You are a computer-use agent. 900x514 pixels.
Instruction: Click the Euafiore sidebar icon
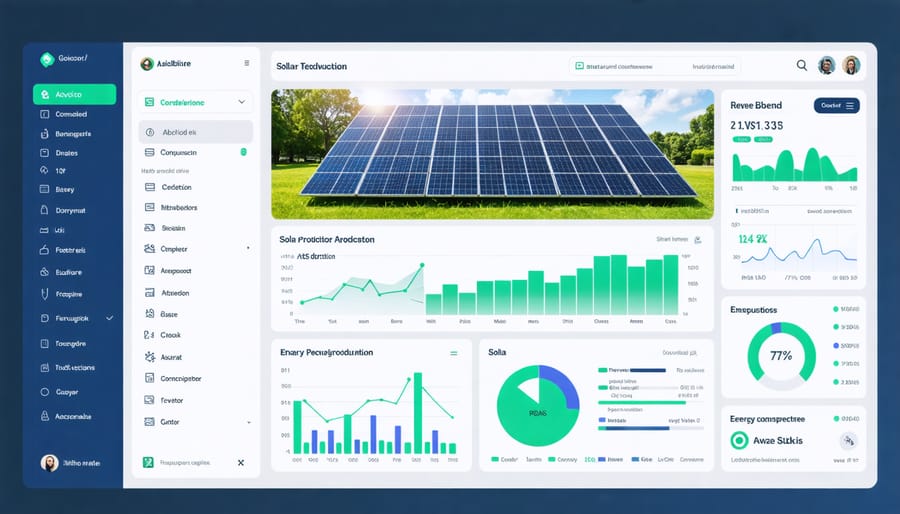(x=44, y=272)
